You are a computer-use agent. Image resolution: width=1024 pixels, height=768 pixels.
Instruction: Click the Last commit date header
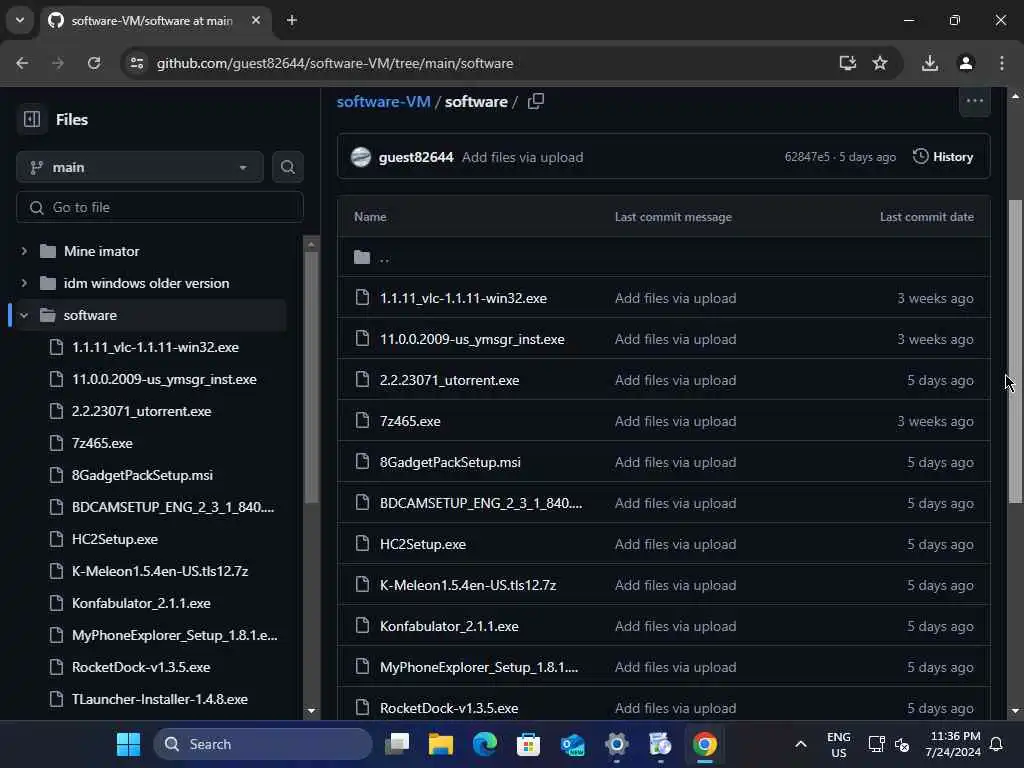[x=926, y=216]
